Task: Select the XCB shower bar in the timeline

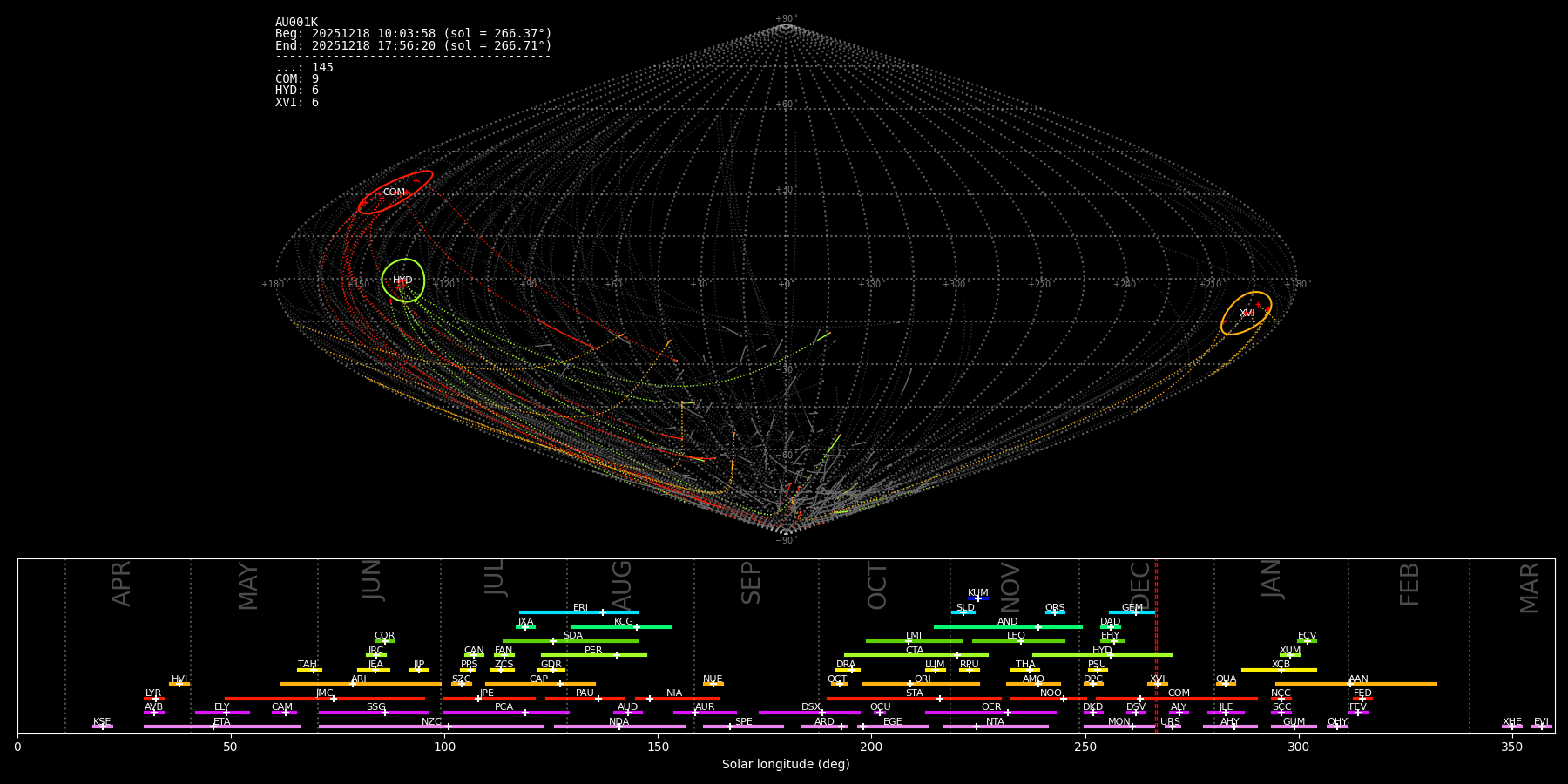Action: (1279, 670)
